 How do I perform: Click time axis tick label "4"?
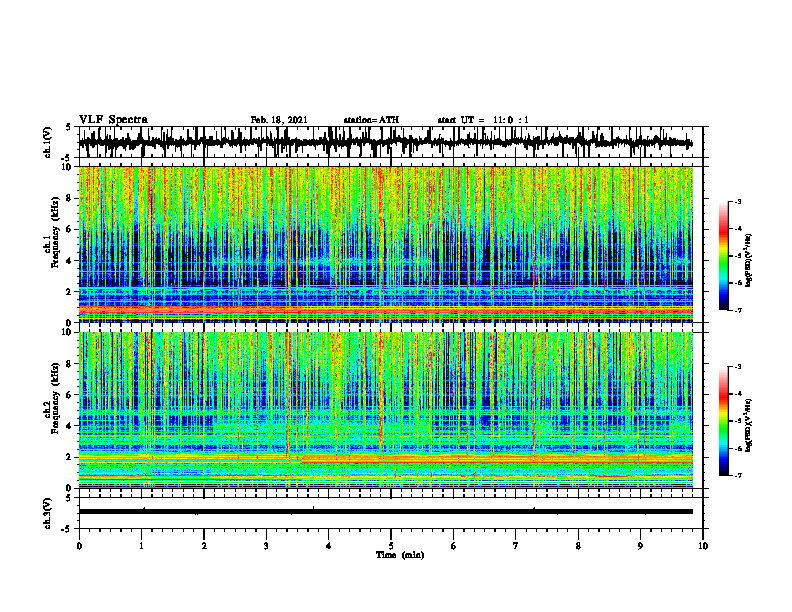point(329,546)
